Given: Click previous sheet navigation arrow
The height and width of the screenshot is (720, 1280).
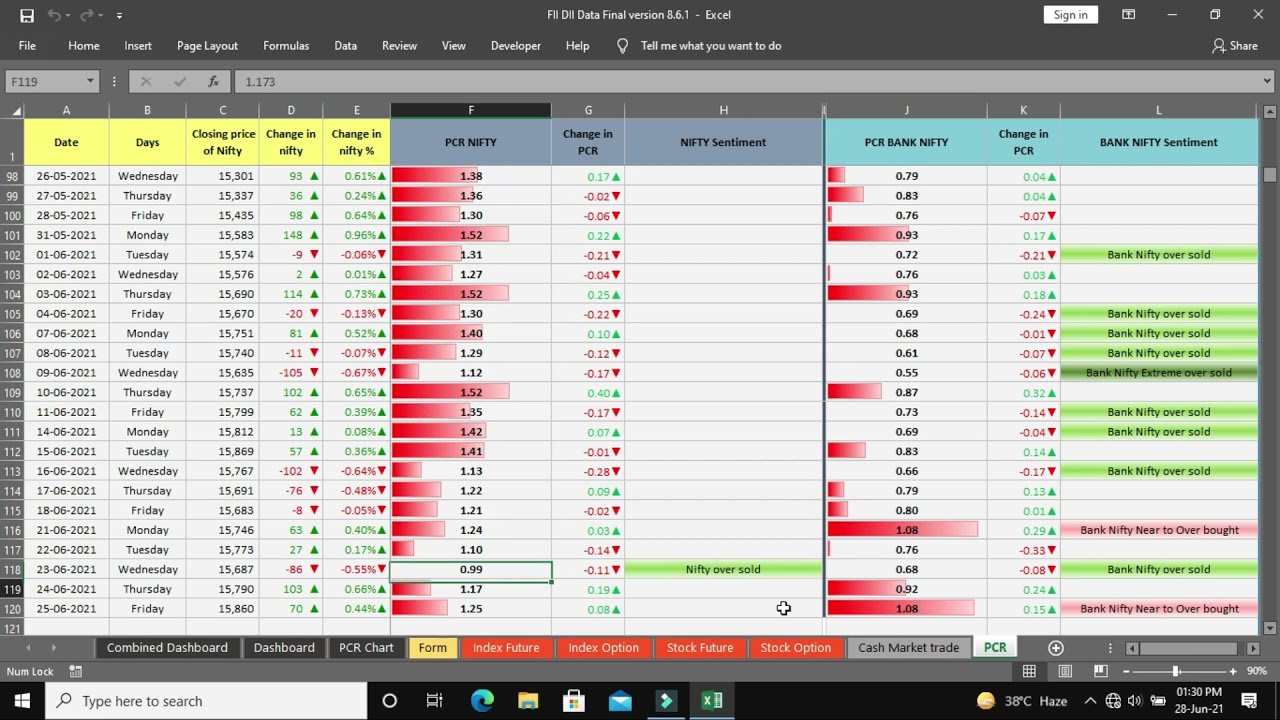Looking at the screenshot, I should tap(26, 648).
